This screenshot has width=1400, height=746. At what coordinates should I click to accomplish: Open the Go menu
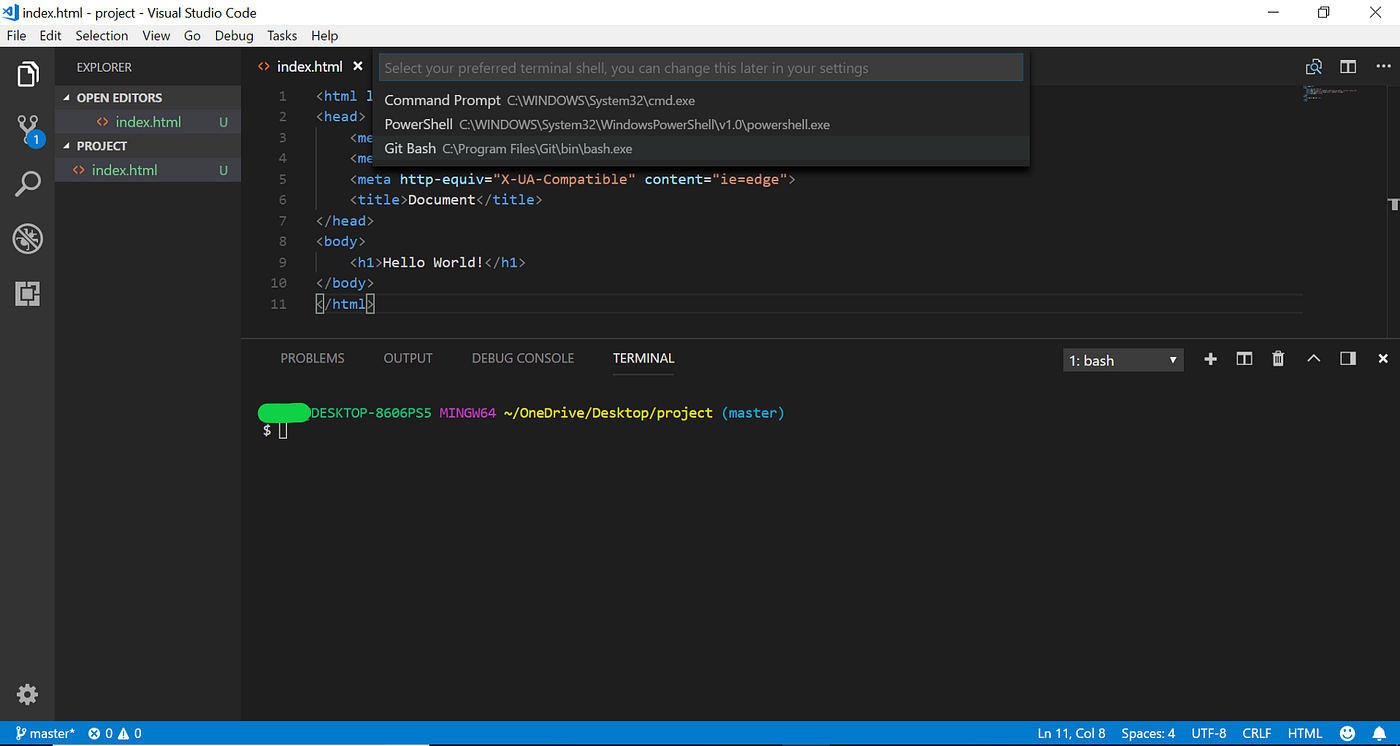(x=192, y=35)
